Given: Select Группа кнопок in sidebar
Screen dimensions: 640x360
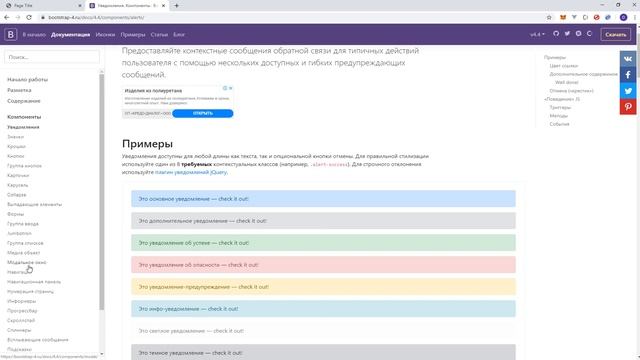Looking at the screenshot, I should click(24, 166).
